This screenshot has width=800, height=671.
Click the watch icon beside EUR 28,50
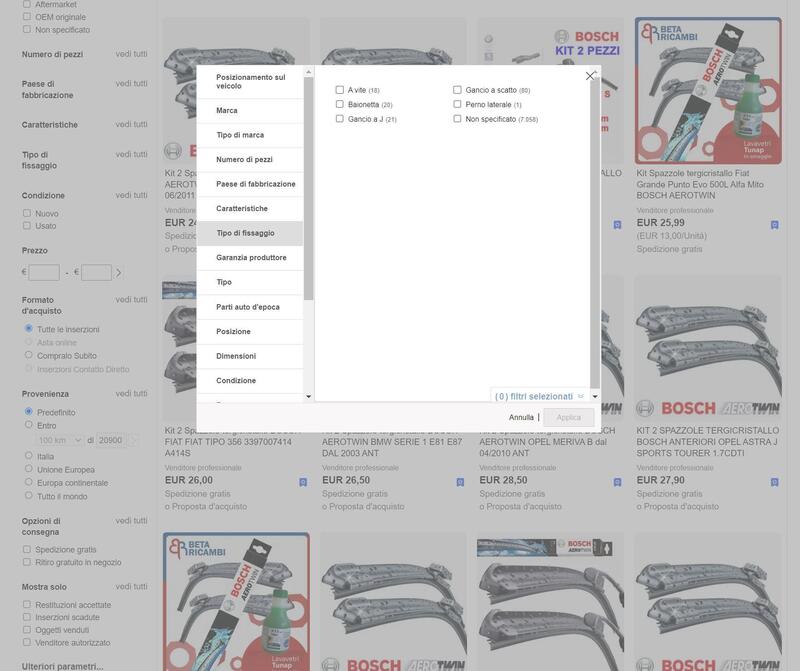[x=617, y=482]
